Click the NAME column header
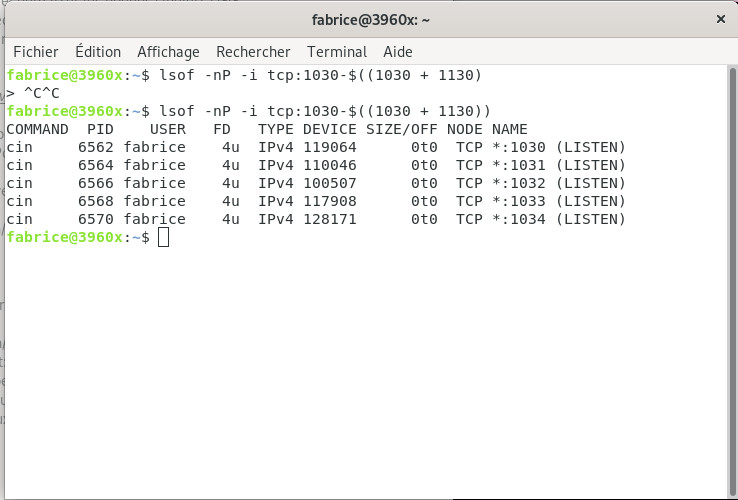Viewport: 738px width, 500px height. pos(509,129)
